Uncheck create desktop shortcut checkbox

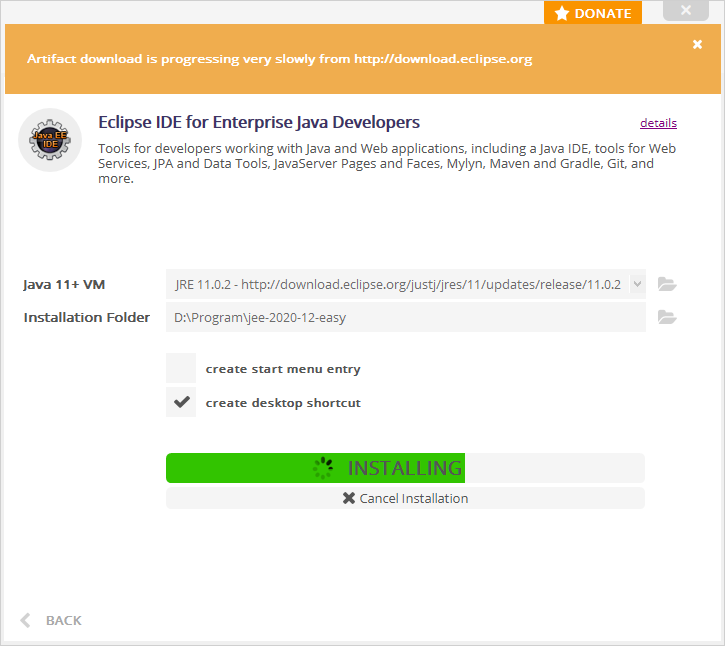(181, 402)
